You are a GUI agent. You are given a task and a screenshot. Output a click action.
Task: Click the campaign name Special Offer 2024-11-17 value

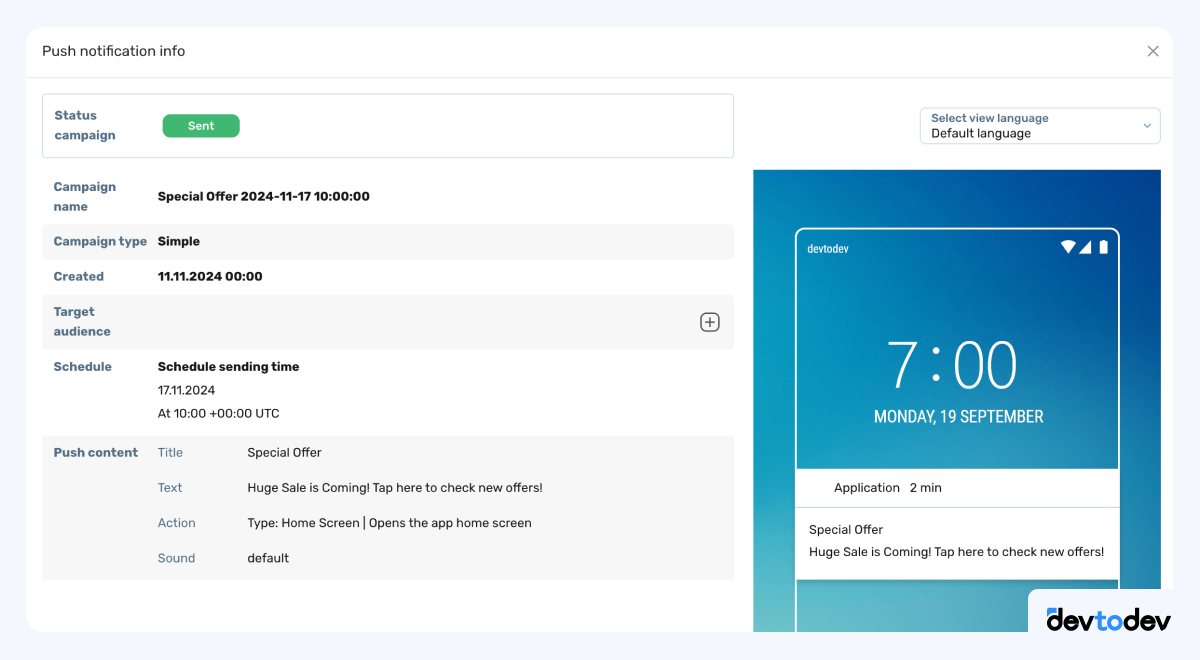point(264,197)
